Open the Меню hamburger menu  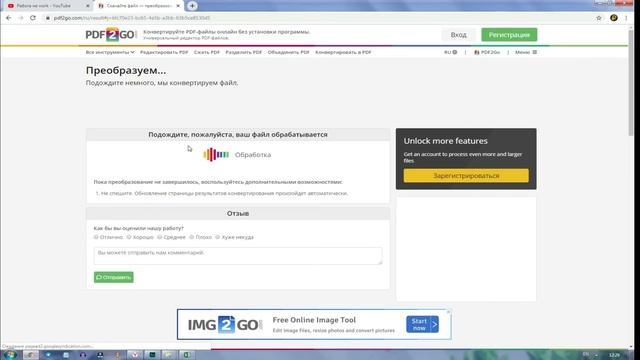click(x=526, y=52)
